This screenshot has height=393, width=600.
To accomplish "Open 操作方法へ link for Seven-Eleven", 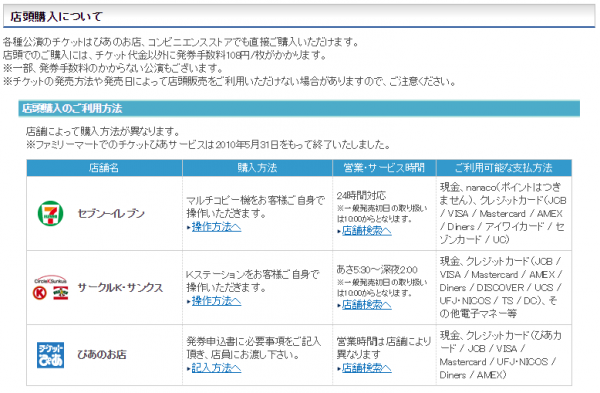I will point(216,227).
